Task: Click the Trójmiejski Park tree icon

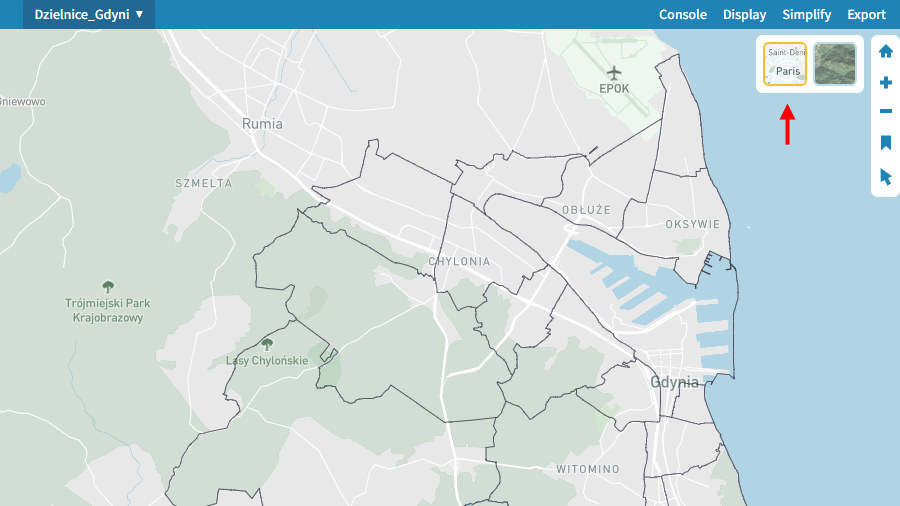Action: [x=108, y=287]
